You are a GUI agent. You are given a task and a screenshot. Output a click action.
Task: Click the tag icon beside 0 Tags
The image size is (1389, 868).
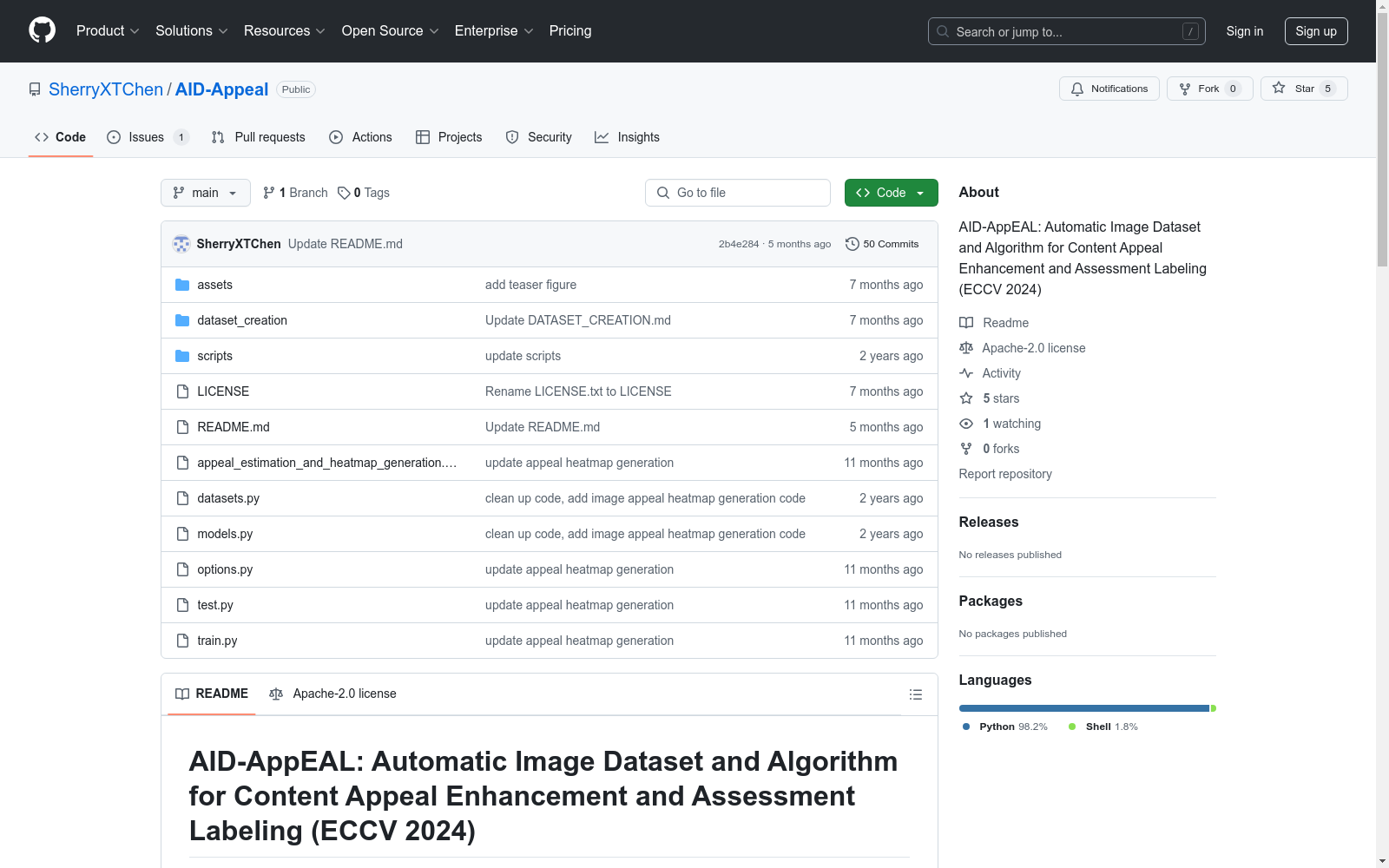pos(344,193)
